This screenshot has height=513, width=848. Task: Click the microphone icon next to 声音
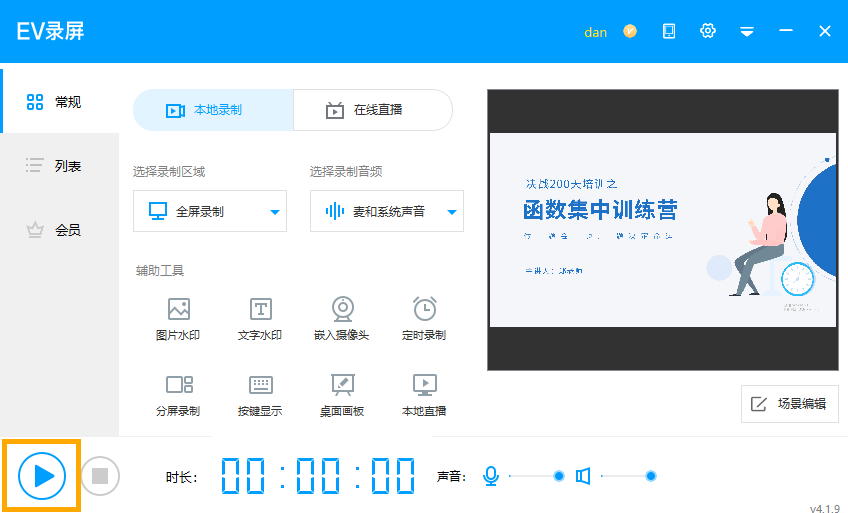pos(491,476)
